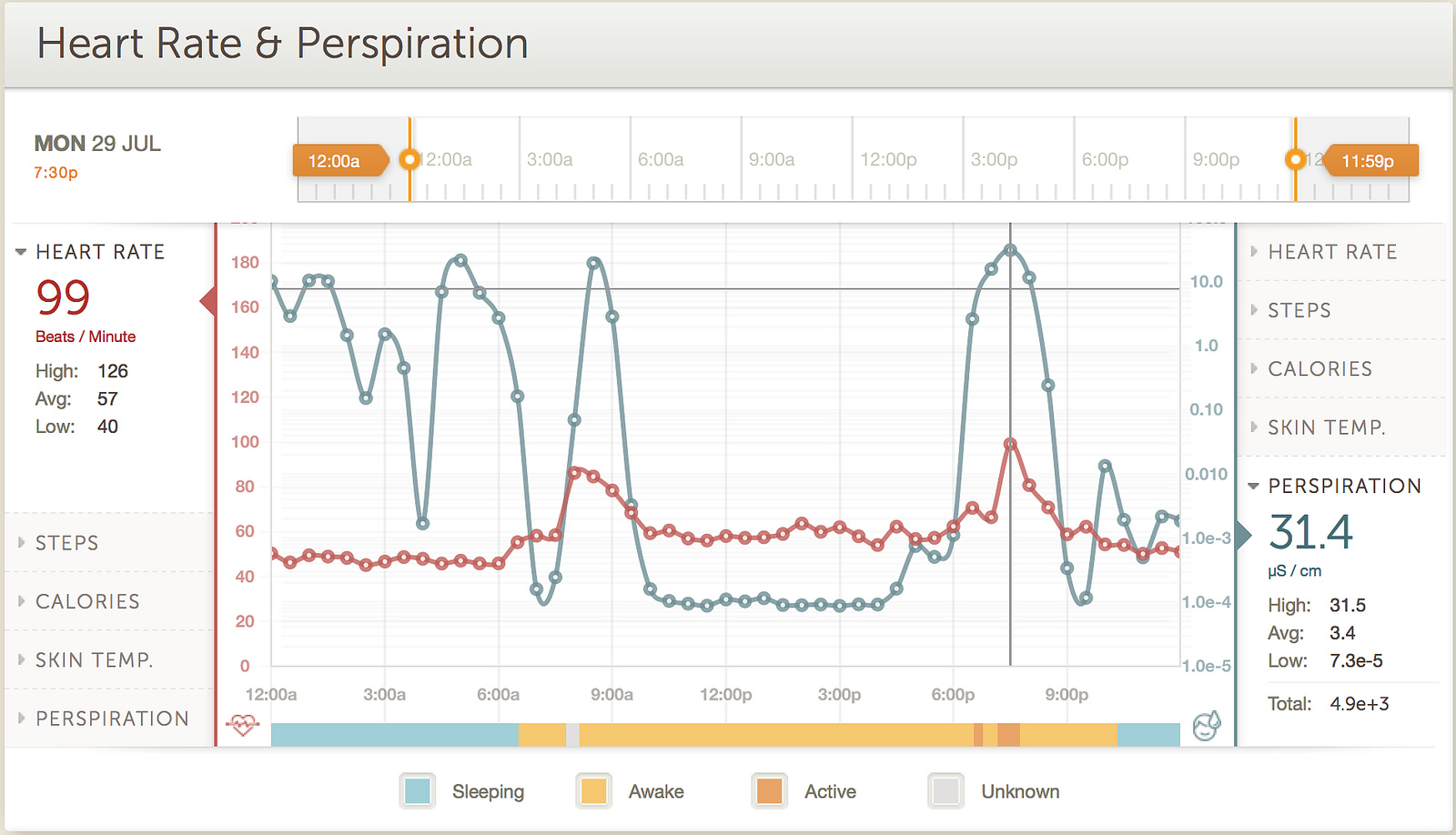The width and height of the screenshot is (1456, 835).
Task: Expand the left STEPS panel
Action: point(66,543)
